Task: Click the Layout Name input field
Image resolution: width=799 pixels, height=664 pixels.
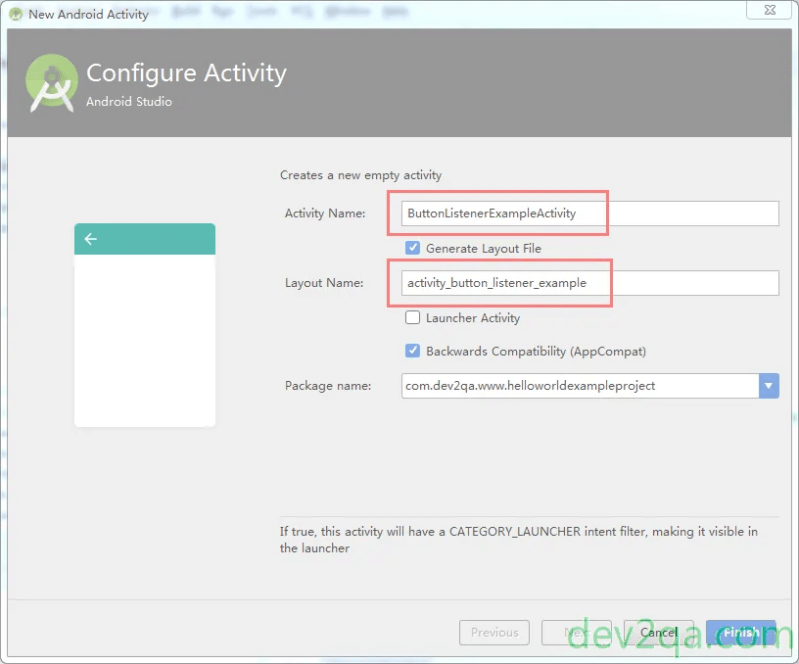Action: pyautogui.click(x=590, y=283)
